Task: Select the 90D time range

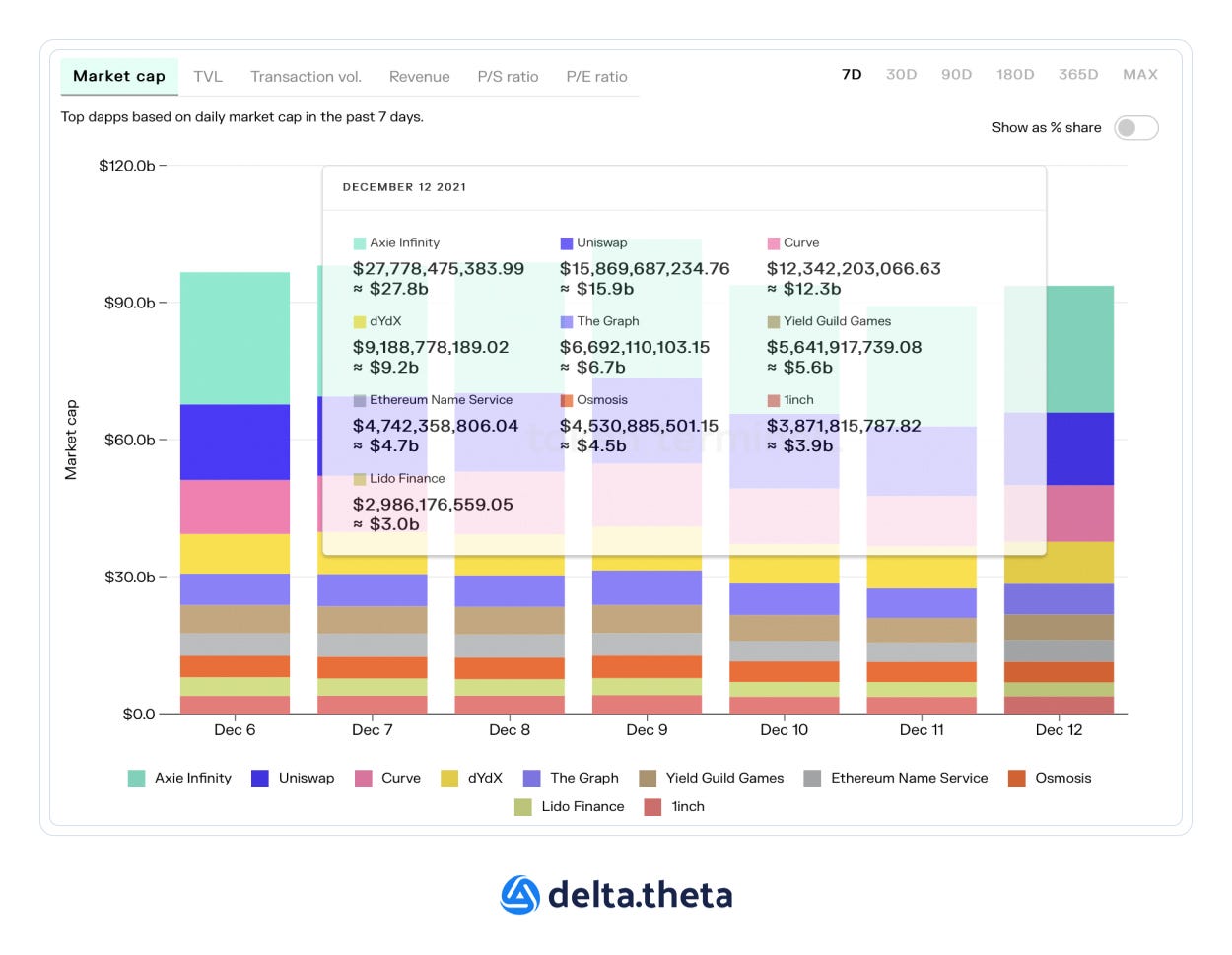Action: pyautogui.click(x=956, y=74)
